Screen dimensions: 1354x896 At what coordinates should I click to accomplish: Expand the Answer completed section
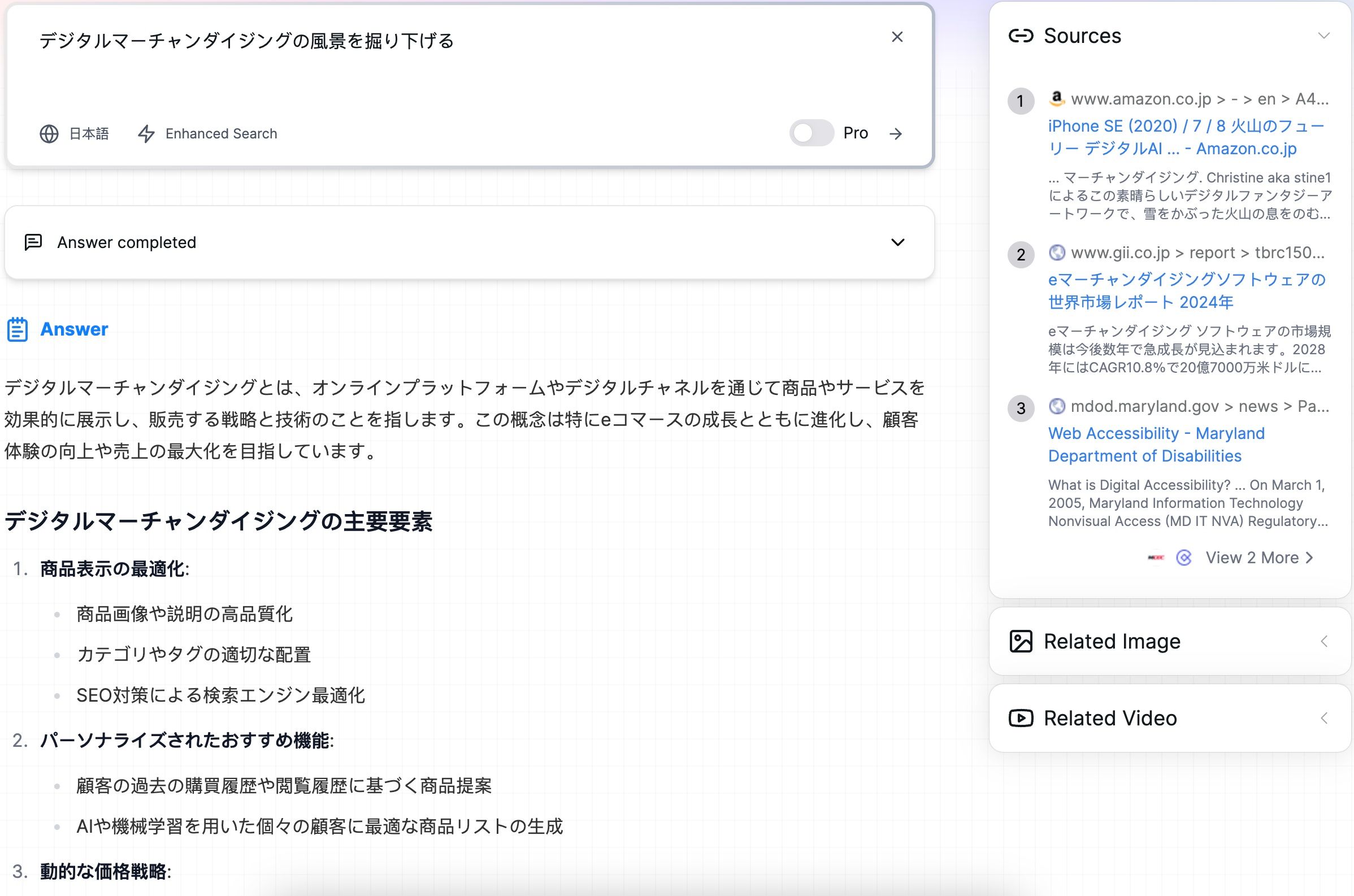897,242
